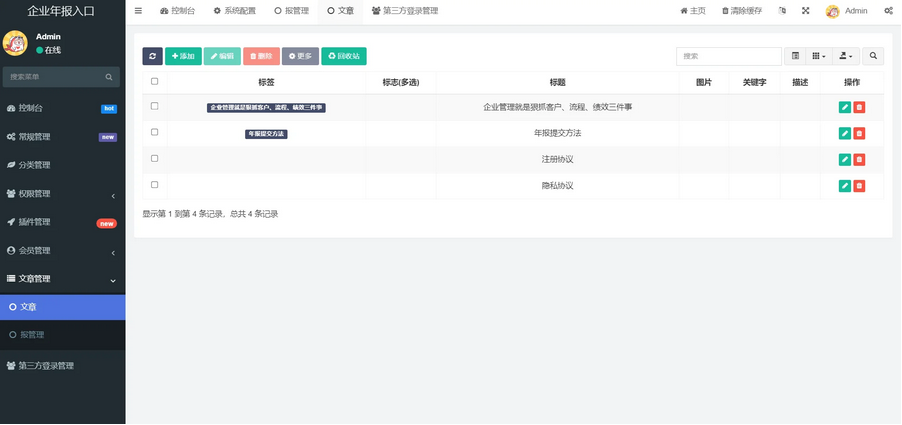Click the 企业管理就是狠抓客户 tag badge
902x425 pixels.
(x=266, y=108)
